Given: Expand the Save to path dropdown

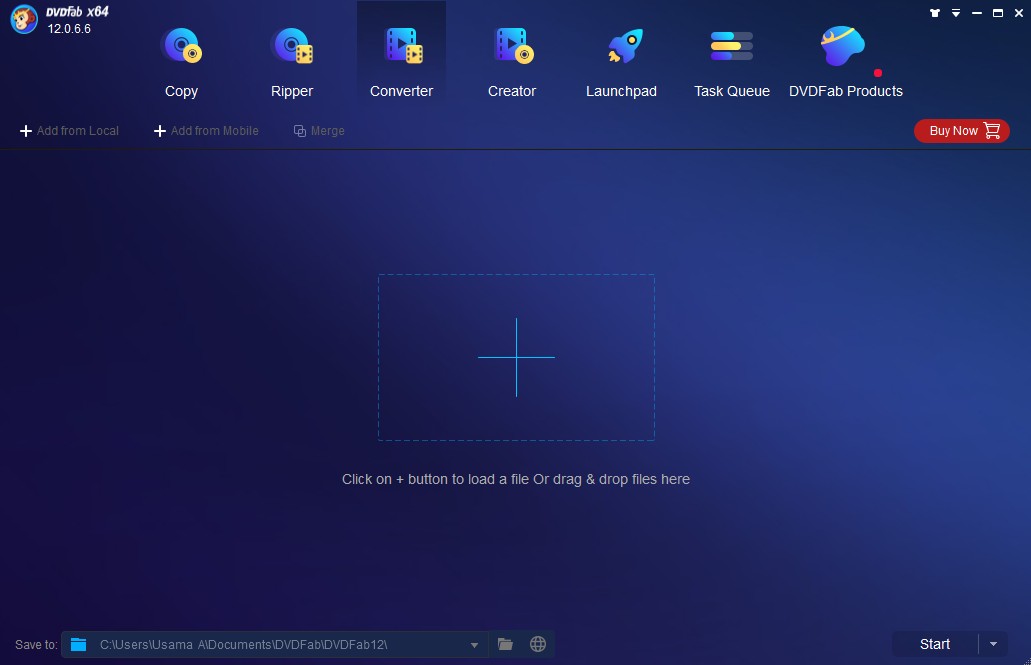Looking at the screenshot, I should pos(475,645).
